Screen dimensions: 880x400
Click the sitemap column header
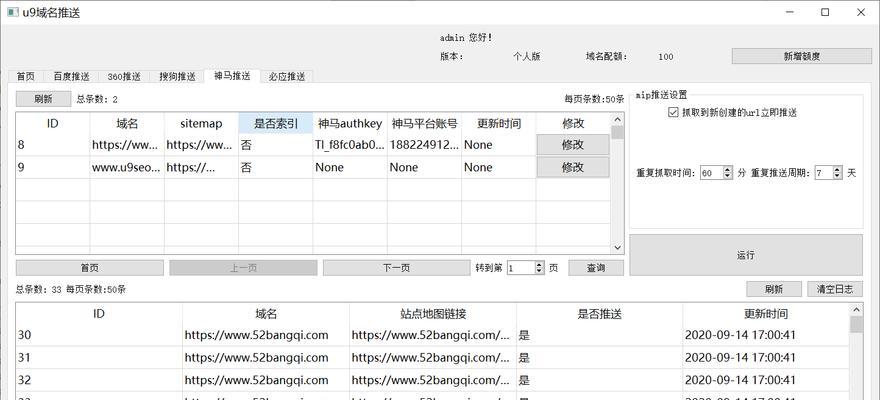pos(201,123)
